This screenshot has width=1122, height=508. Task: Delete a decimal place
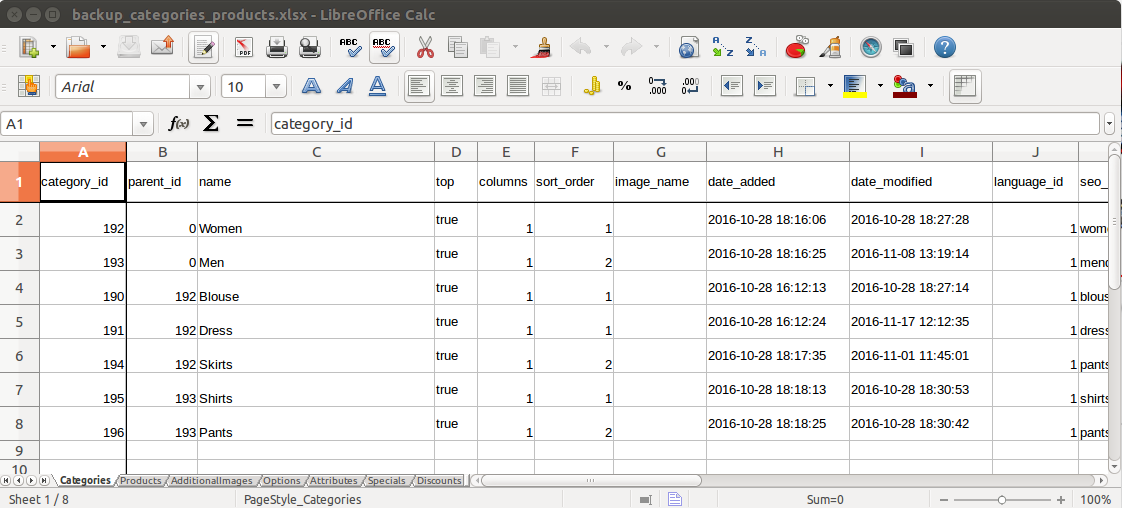pos(691,87)
